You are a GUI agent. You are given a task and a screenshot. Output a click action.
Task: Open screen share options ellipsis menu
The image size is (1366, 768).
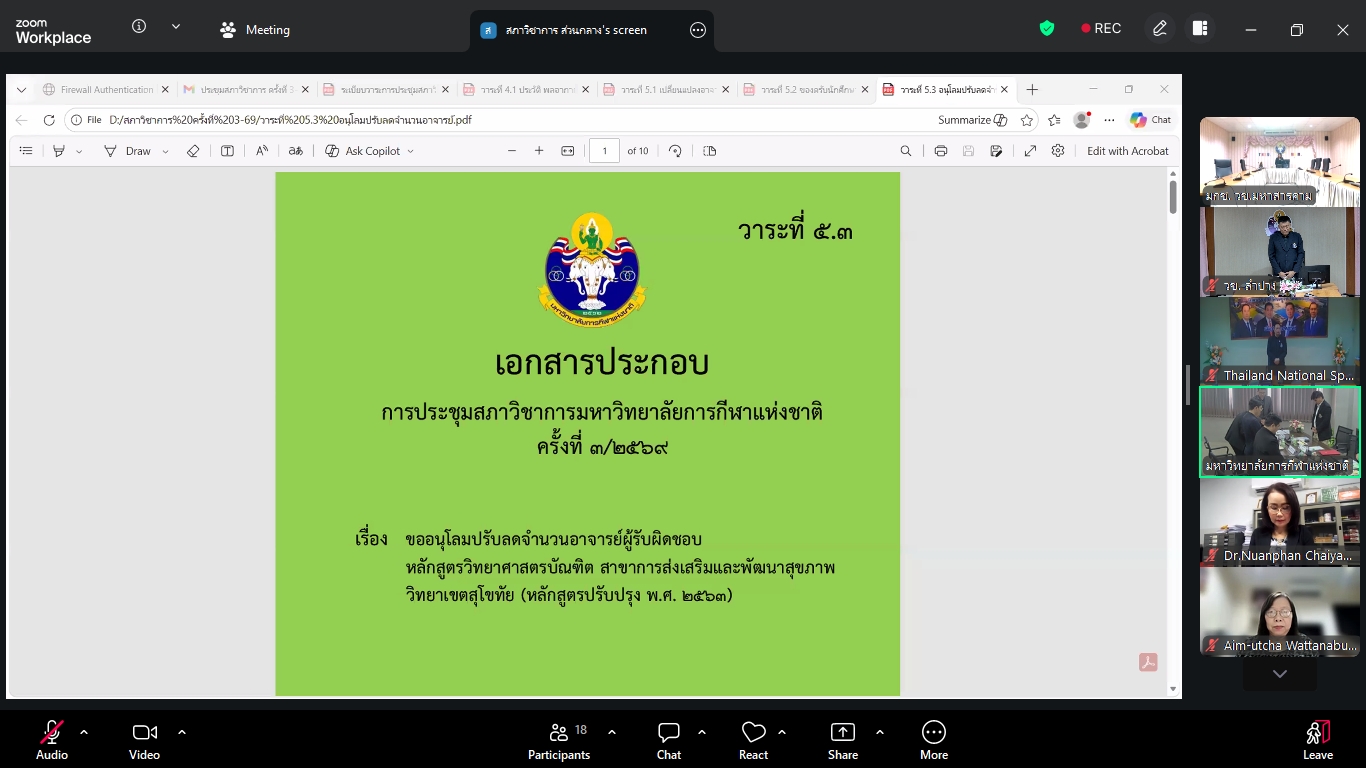[698, 30]
